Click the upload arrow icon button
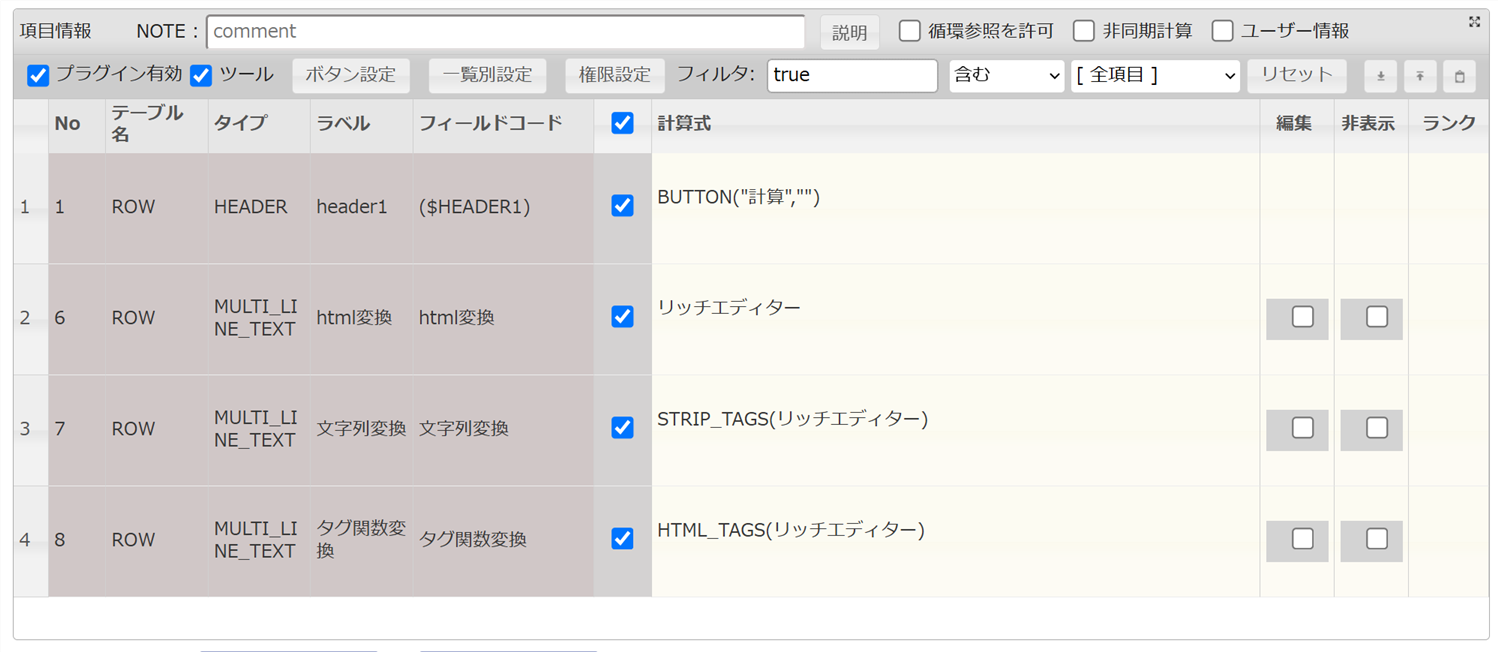 1420,76
